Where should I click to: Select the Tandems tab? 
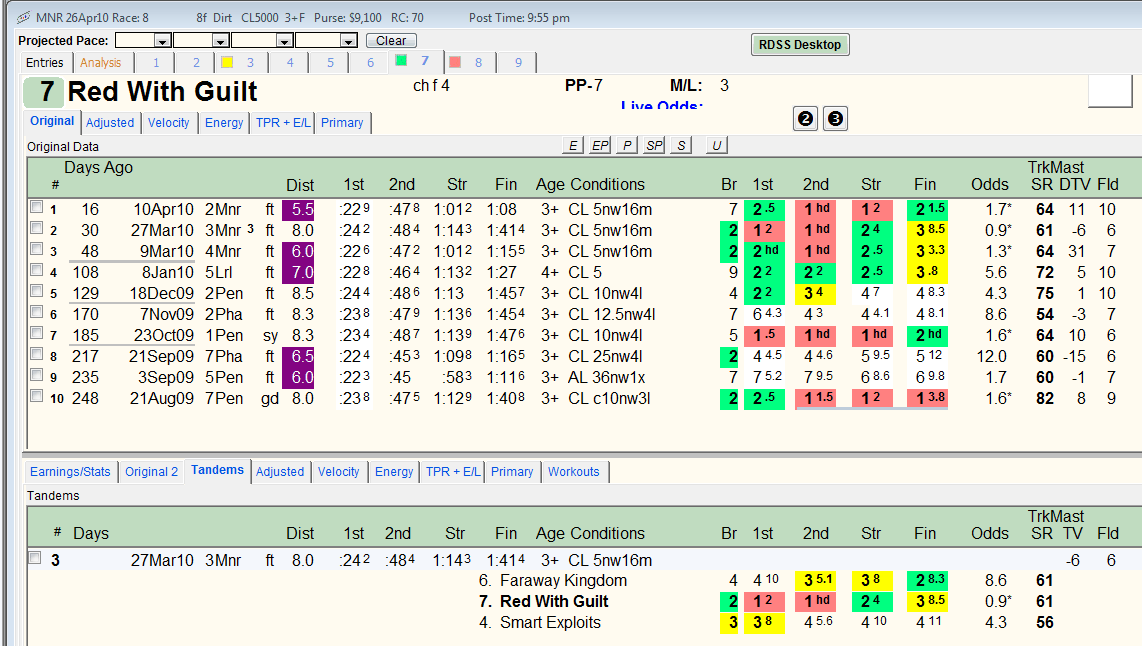click(x=217, y=470)
